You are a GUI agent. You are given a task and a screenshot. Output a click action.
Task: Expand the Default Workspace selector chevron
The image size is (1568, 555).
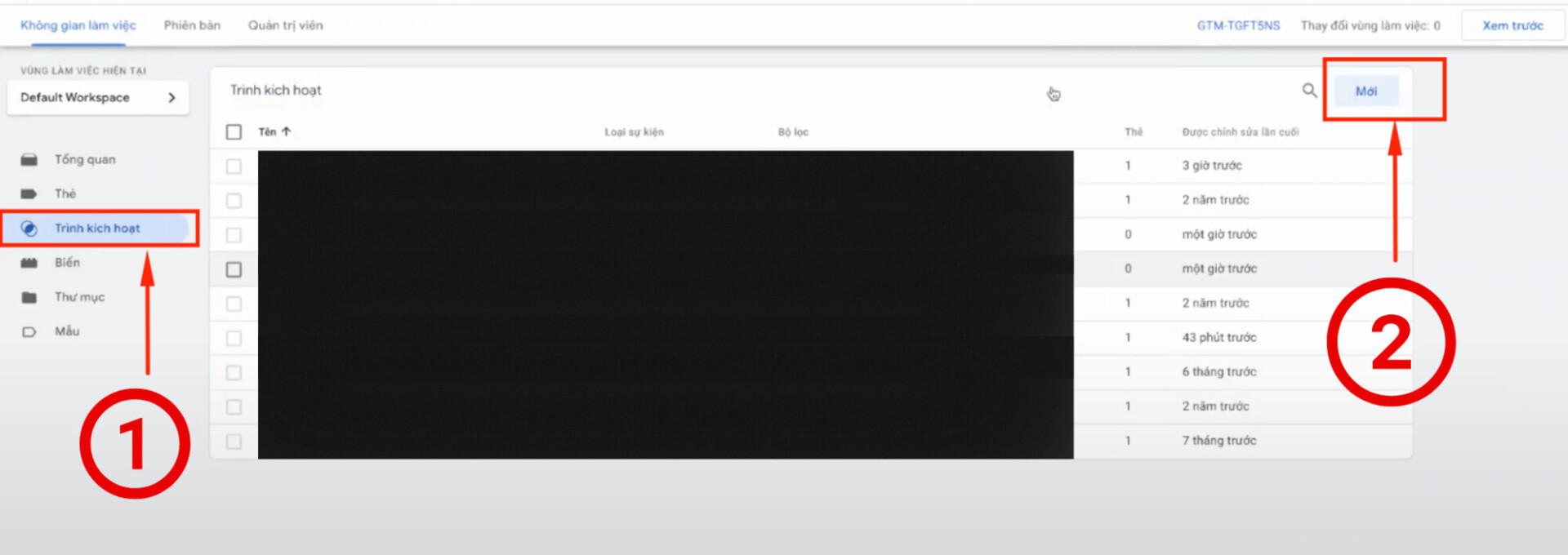(171, 98)
